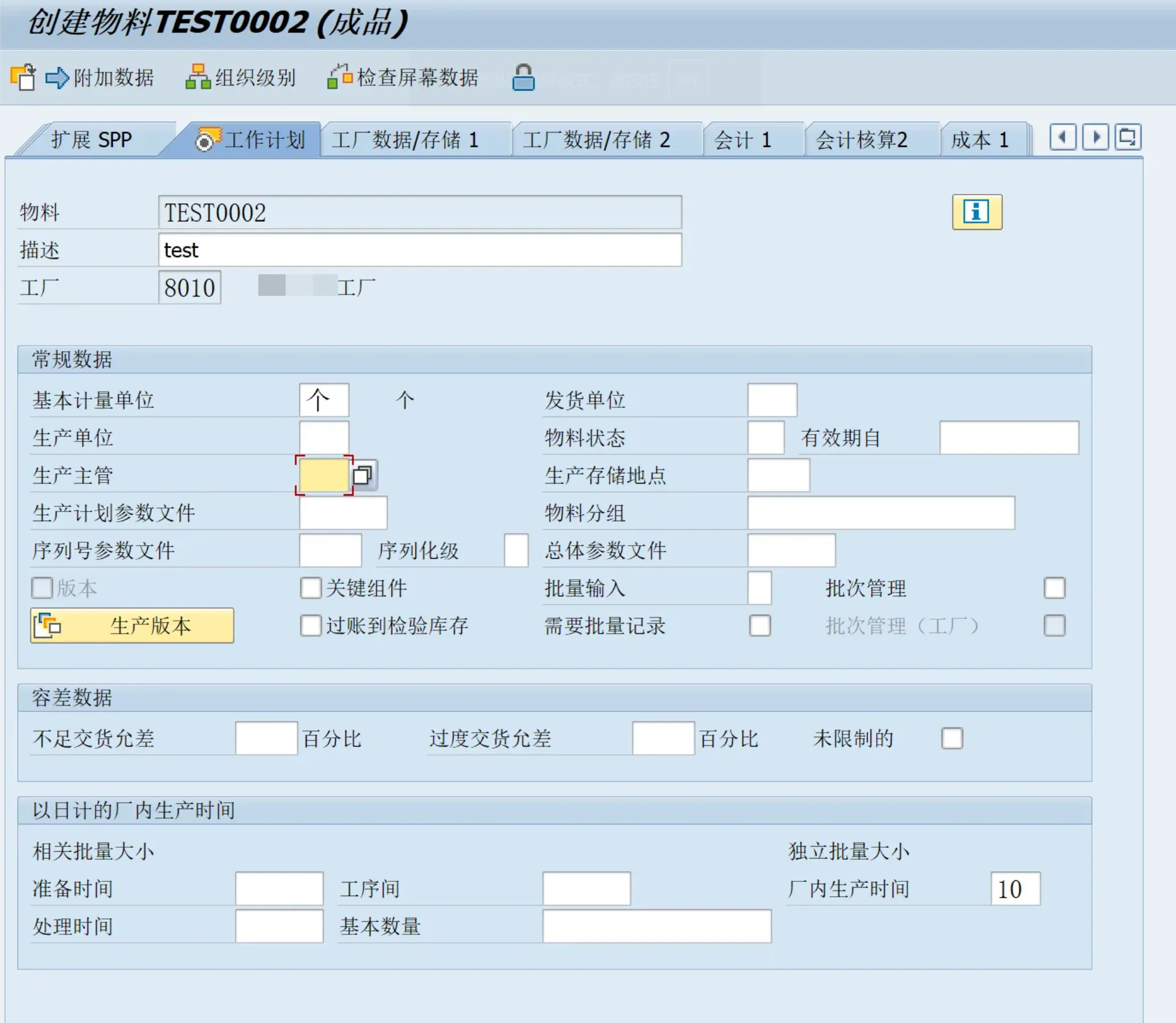Click the blue information icon button

pos(976,212)
